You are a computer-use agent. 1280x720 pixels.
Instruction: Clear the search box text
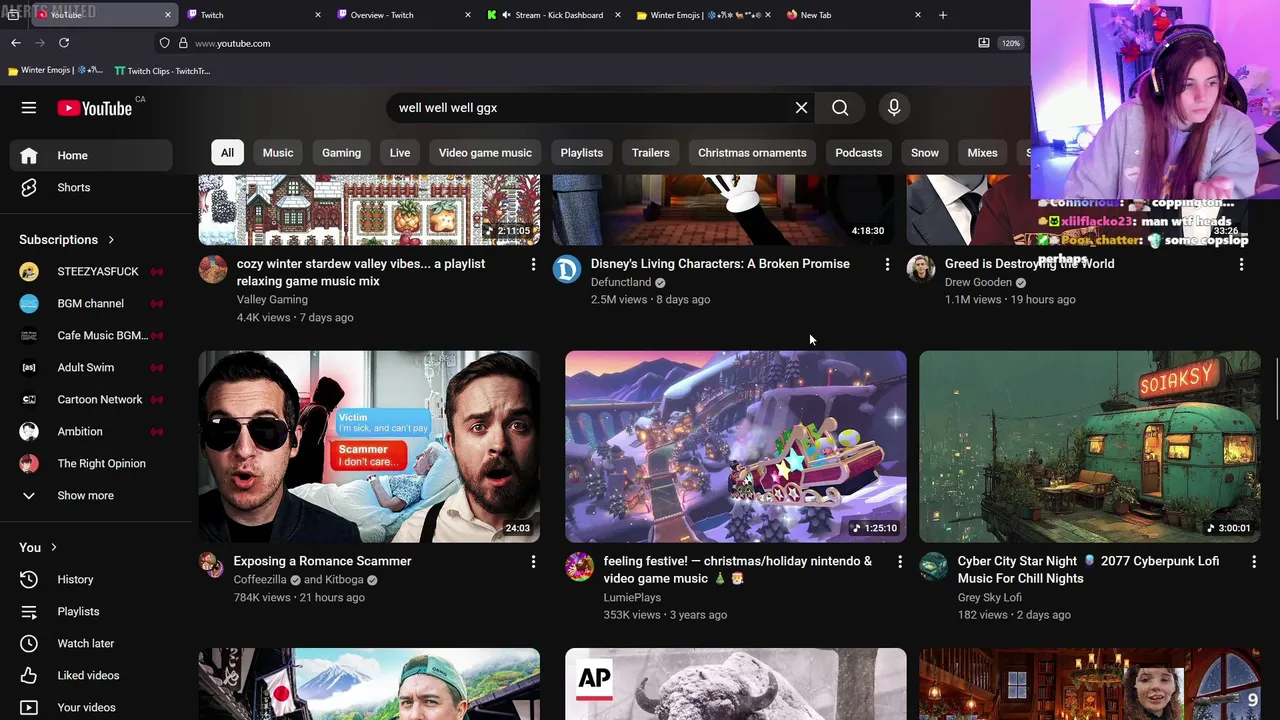tap(801, 108)
